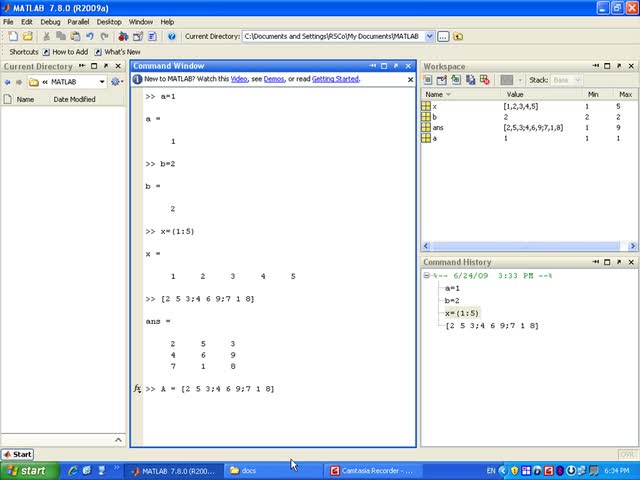Click the Paste clipboard icon
Viewport: 640px width, 480px height.
click(75, 36)
